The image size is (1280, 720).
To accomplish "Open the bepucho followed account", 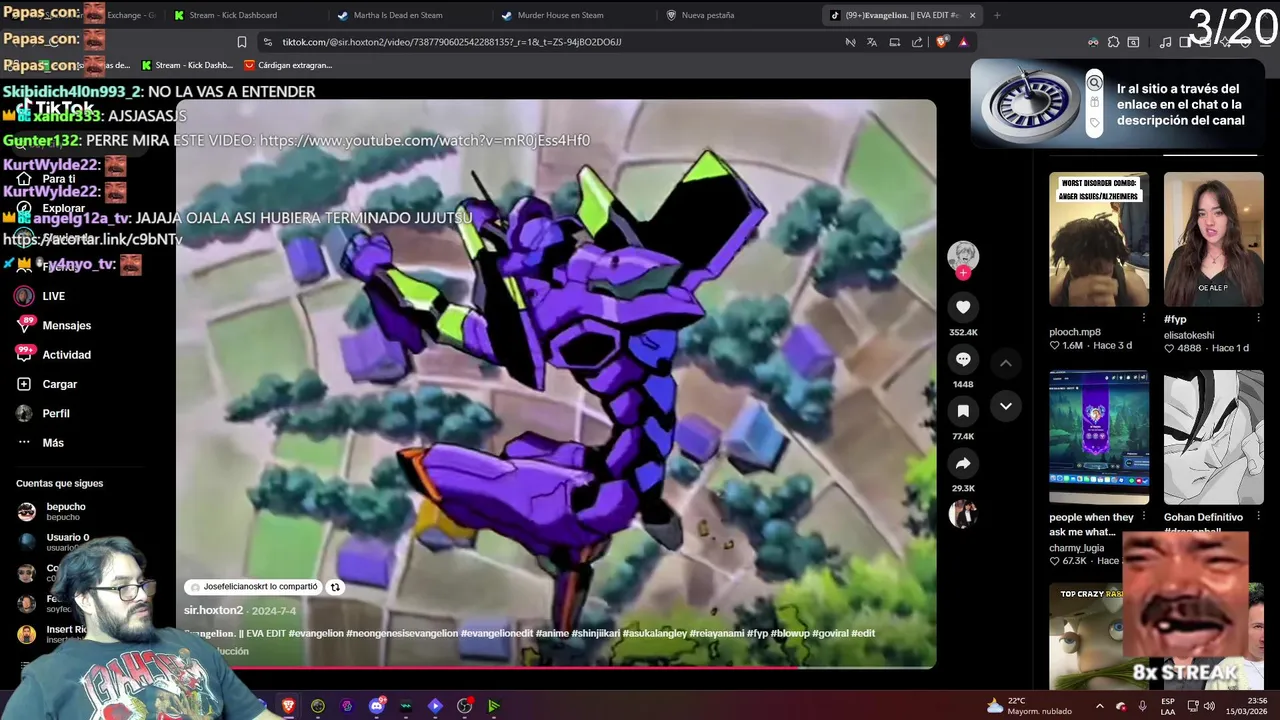I will (x=52, y=511).
